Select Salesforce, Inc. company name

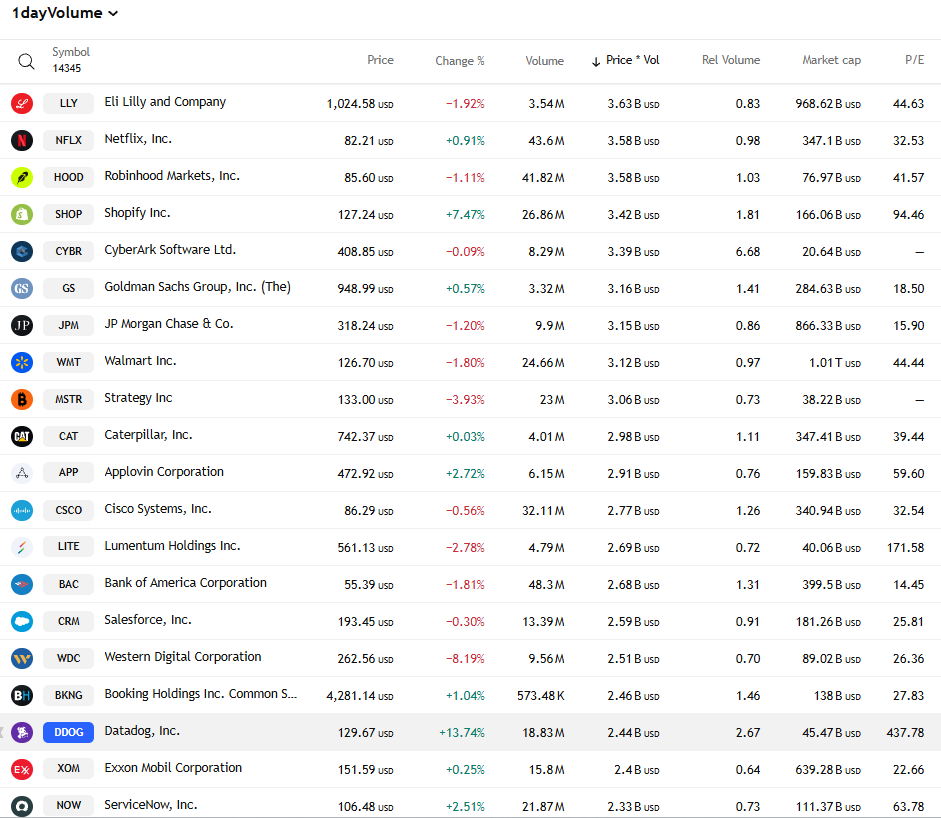[x=148, y=620]
